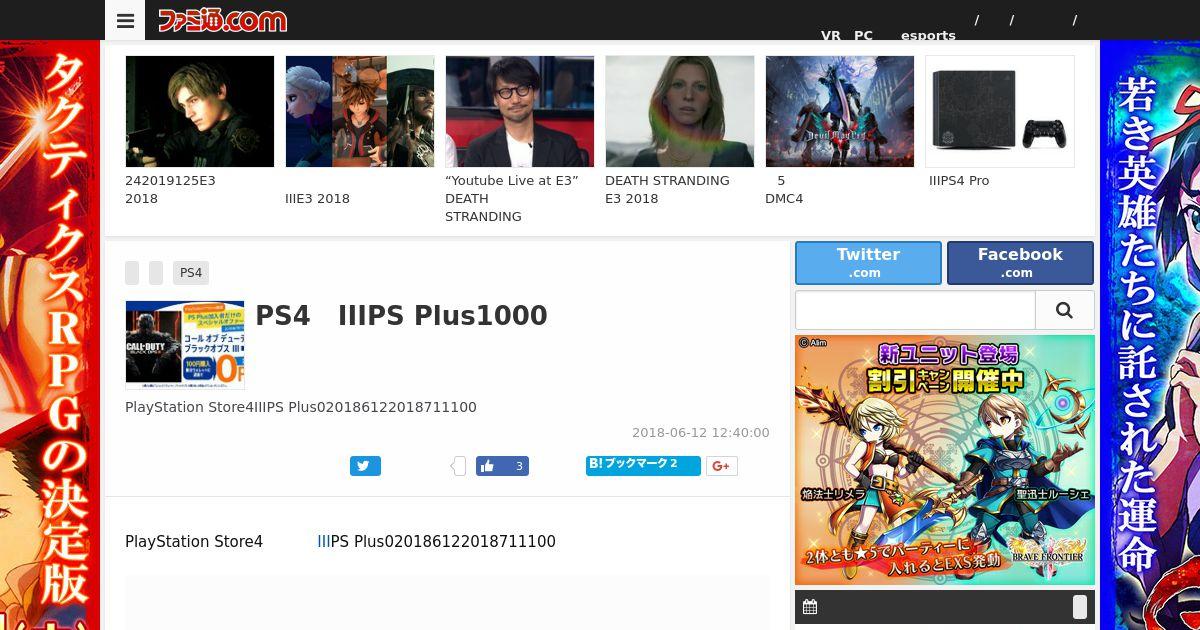Open the Resident Evil character thumbnail article
The width and height of the screenshot is (1200, 630).
click(200, 111)
